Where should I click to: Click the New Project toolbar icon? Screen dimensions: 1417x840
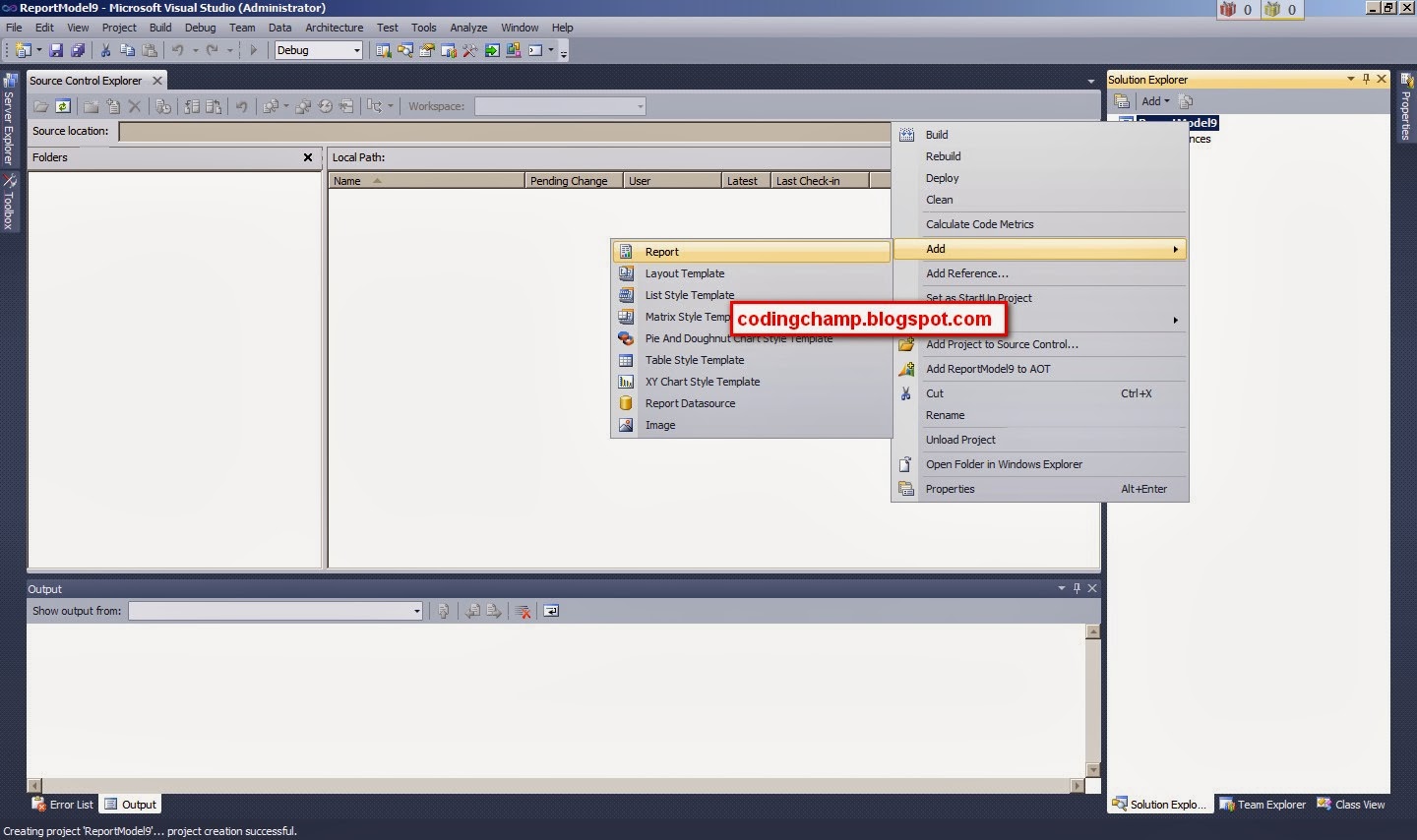click(x=24, y=50)
